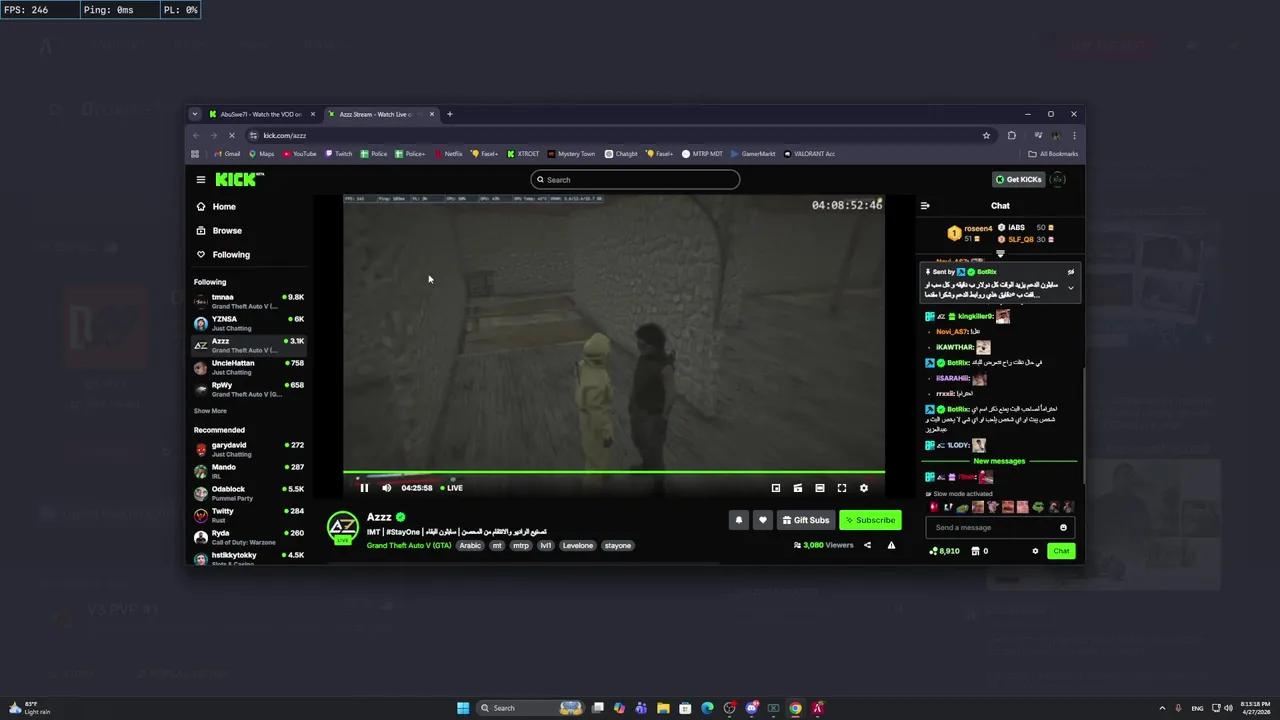Open the Kick hamburger sidebar menu
The image size is (1280, 720).
[x=201, y=180]
